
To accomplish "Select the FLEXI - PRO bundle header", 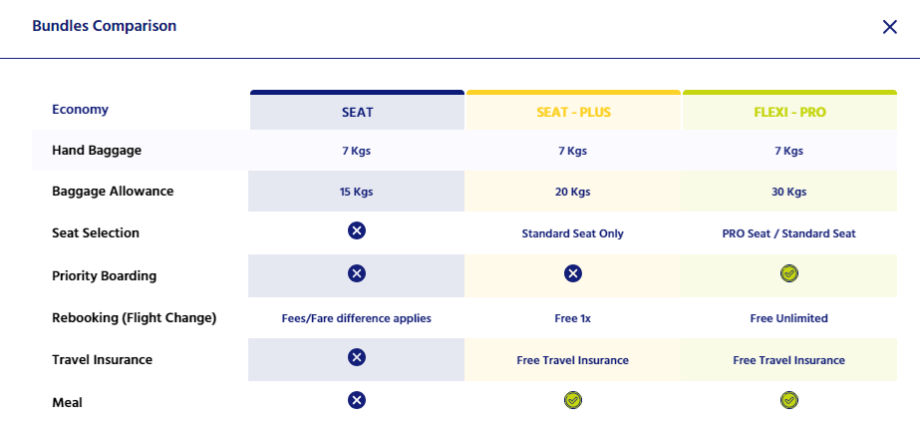I will coord(789,112).
